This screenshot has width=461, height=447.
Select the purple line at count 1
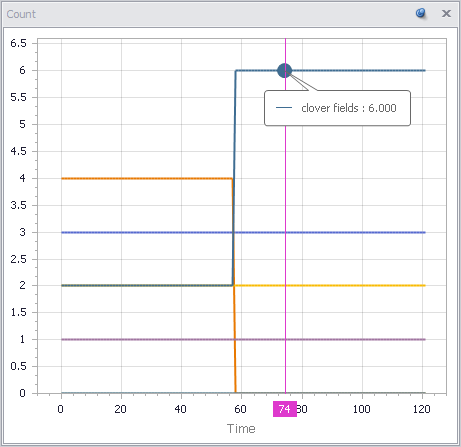coord(243,339)
